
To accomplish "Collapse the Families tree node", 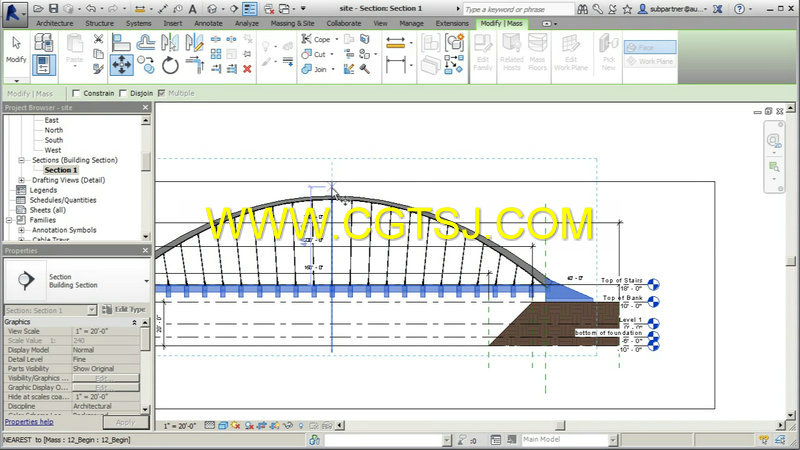I will [x=9, y=220].
